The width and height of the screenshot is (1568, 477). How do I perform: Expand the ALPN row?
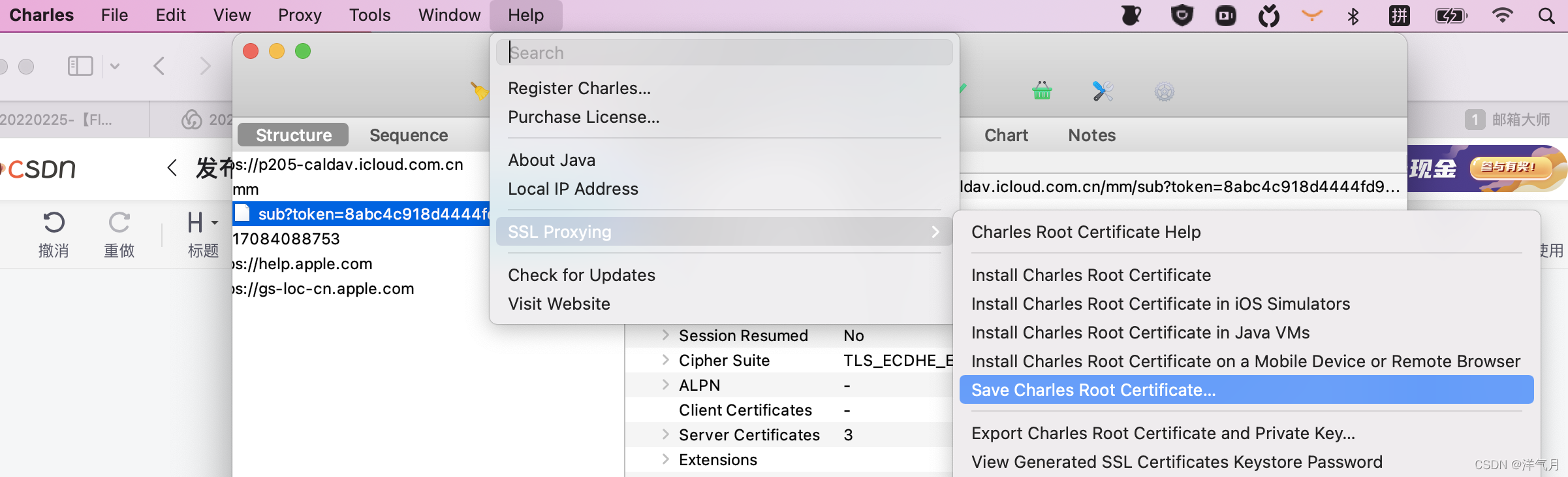pyautogui.click(x=665, y=384)
